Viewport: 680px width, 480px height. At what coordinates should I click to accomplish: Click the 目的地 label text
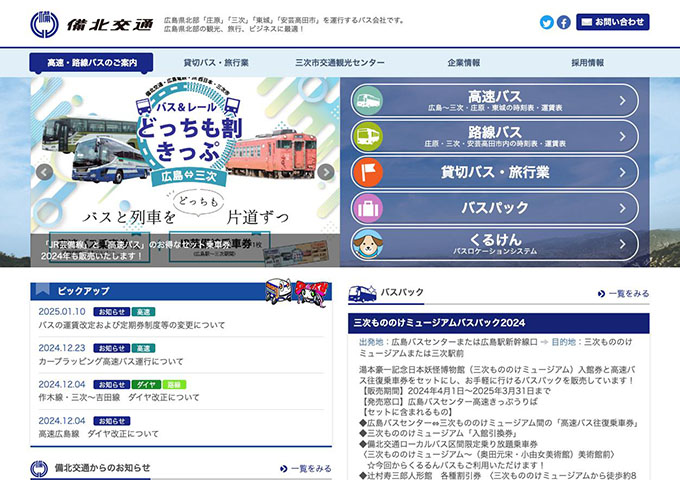563,342
